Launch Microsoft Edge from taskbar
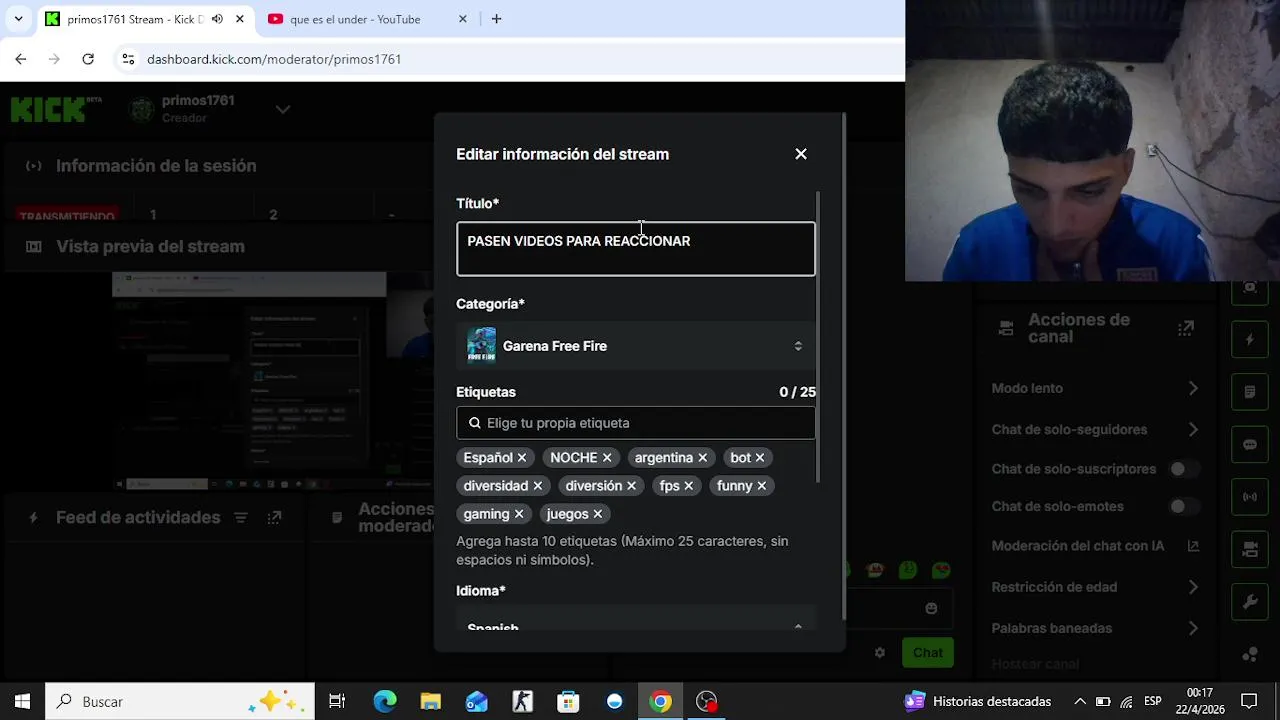Image resolution: width=1280 pixels, height=720 pixels. point(385,701)
